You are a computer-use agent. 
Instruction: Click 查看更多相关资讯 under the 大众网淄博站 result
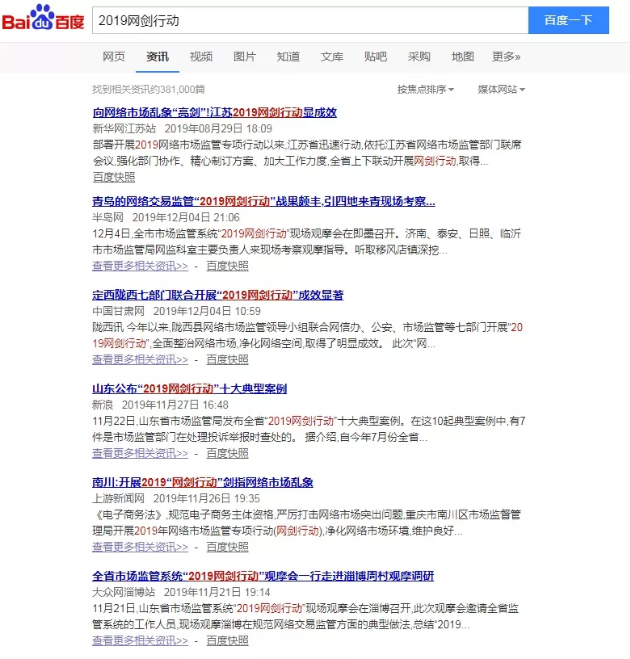coord(140,641)
